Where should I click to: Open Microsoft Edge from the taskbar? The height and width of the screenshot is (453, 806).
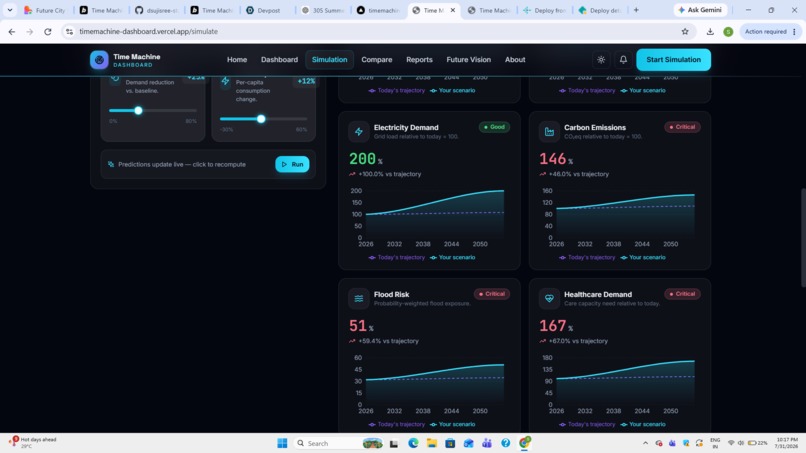point(413,443)
